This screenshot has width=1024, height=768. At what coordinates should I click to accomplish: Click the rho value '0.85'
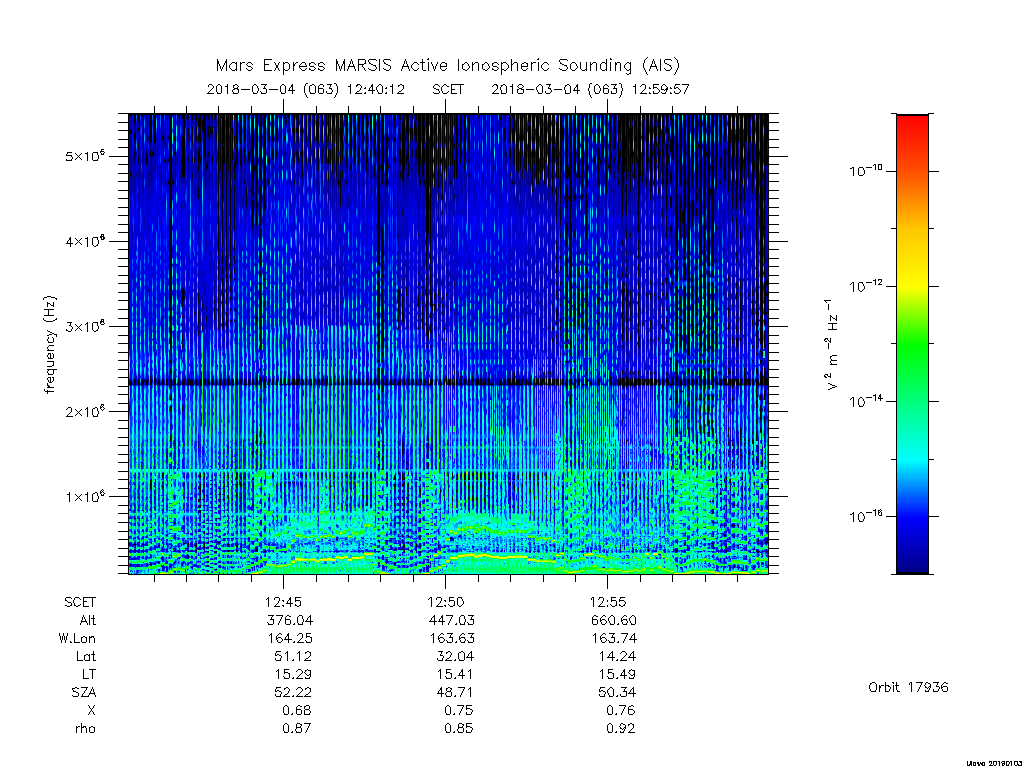459,728
